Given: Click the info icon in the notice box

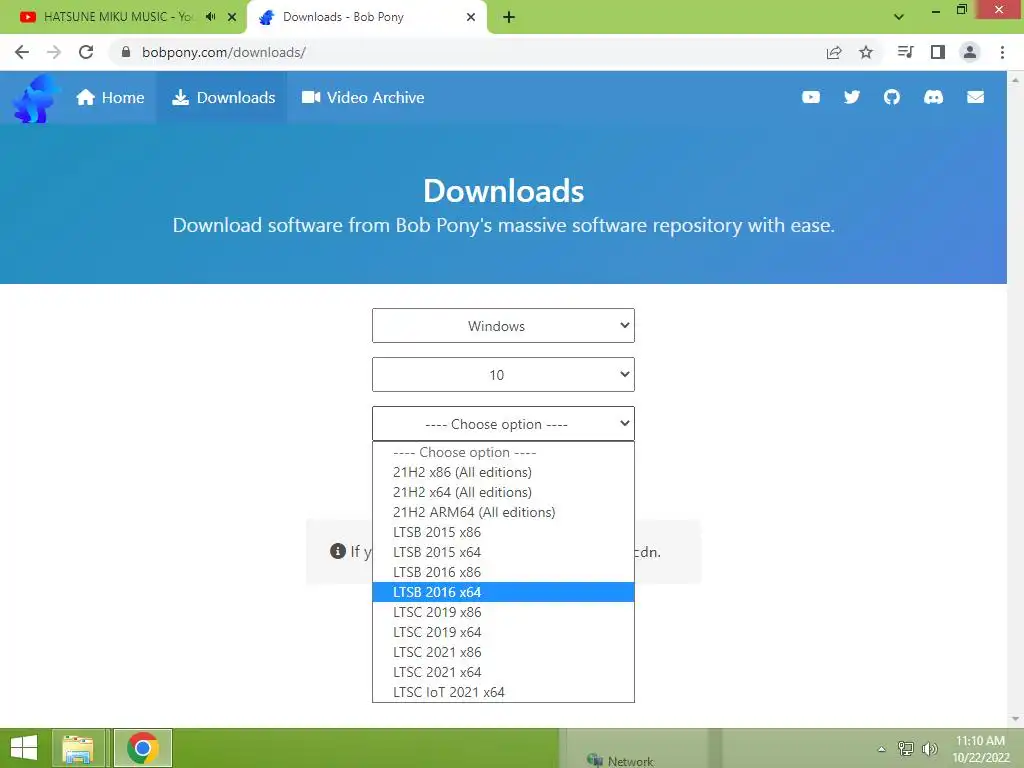Looking at the screenshot, I should [x=338, y=551].
